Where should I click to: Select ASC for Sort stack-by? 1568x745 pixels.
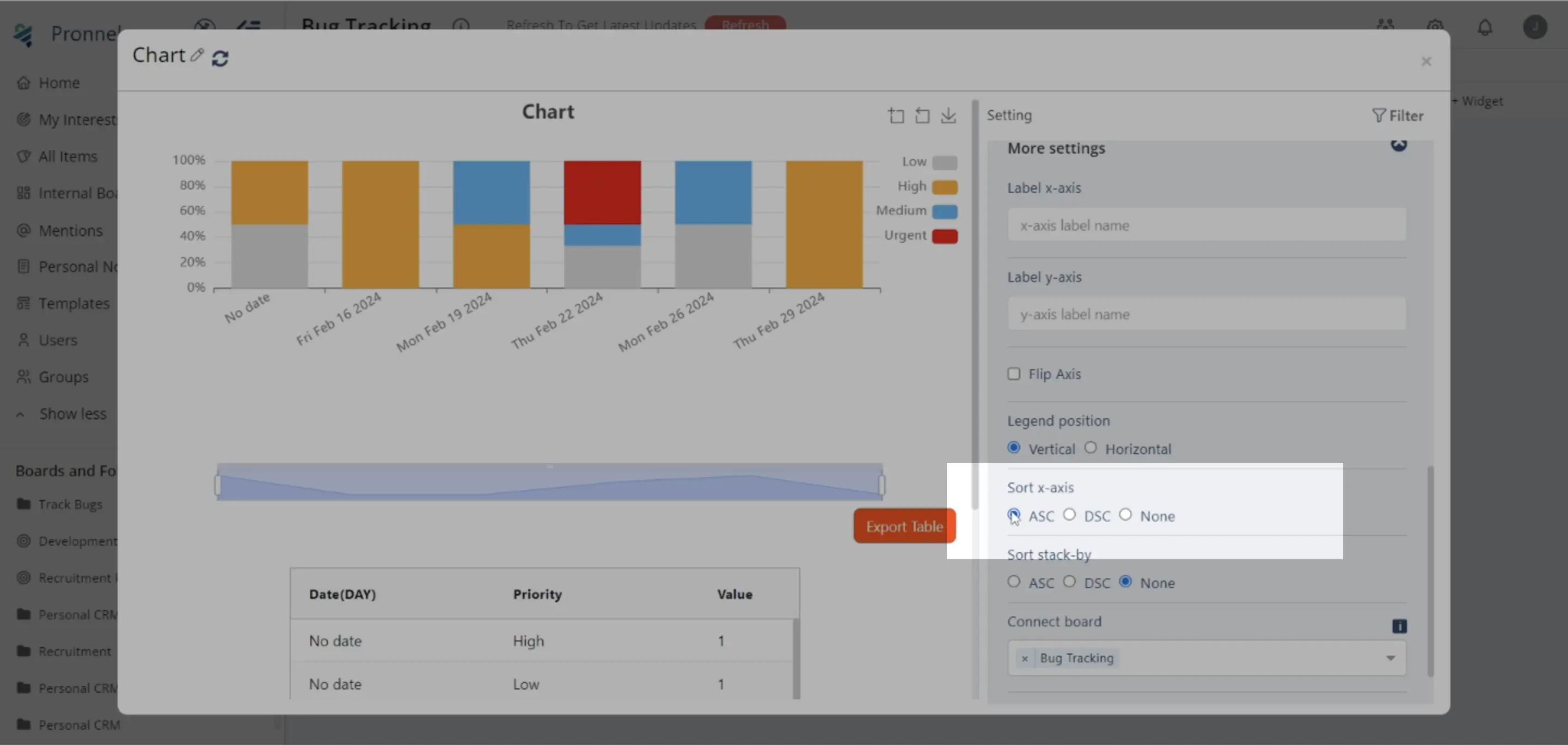pos(1013,582)
